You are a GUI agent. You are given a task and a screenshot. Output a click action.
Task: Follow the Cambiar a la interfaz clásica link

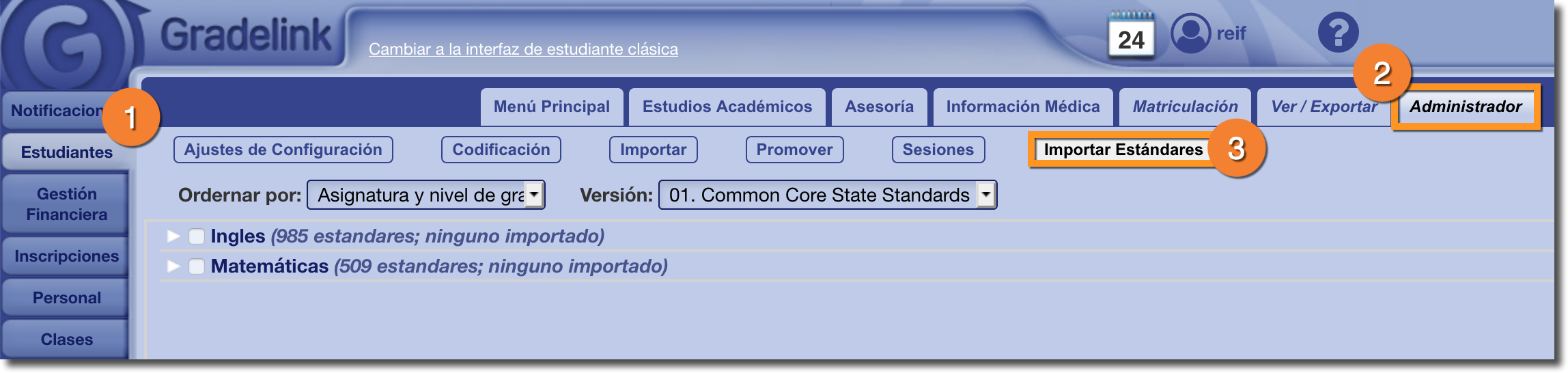coord(523,49)
